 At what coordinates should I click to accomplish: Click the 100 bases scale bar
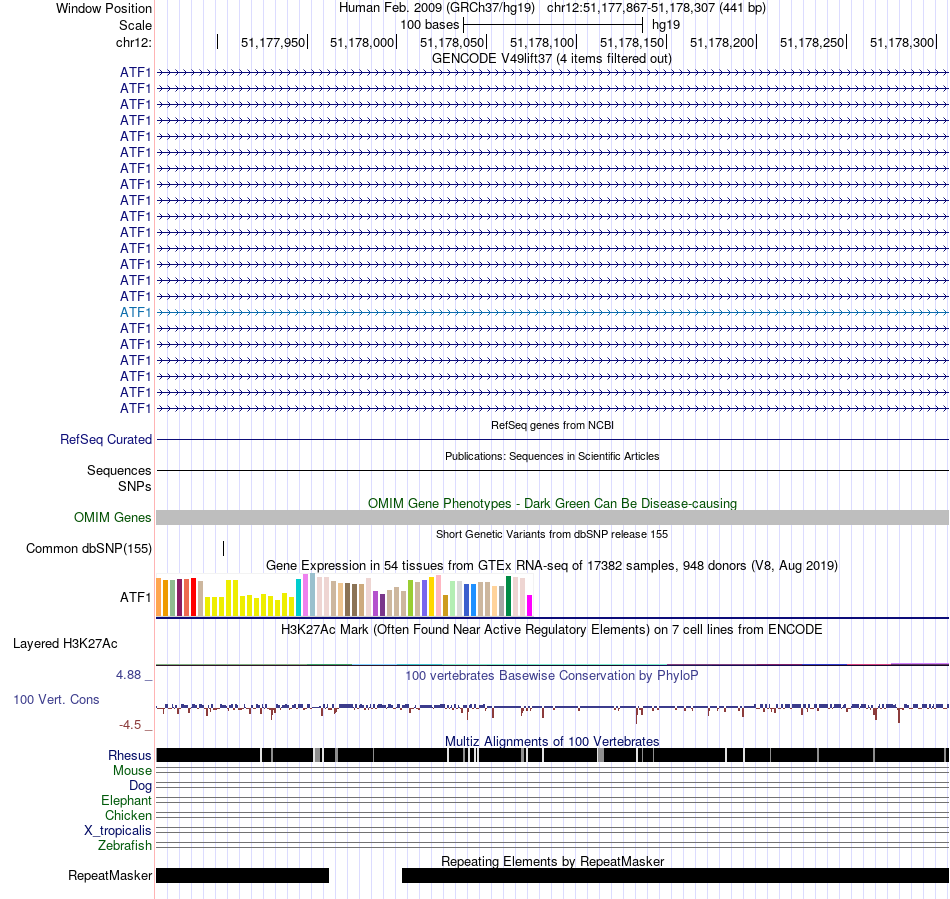point(553,25)
